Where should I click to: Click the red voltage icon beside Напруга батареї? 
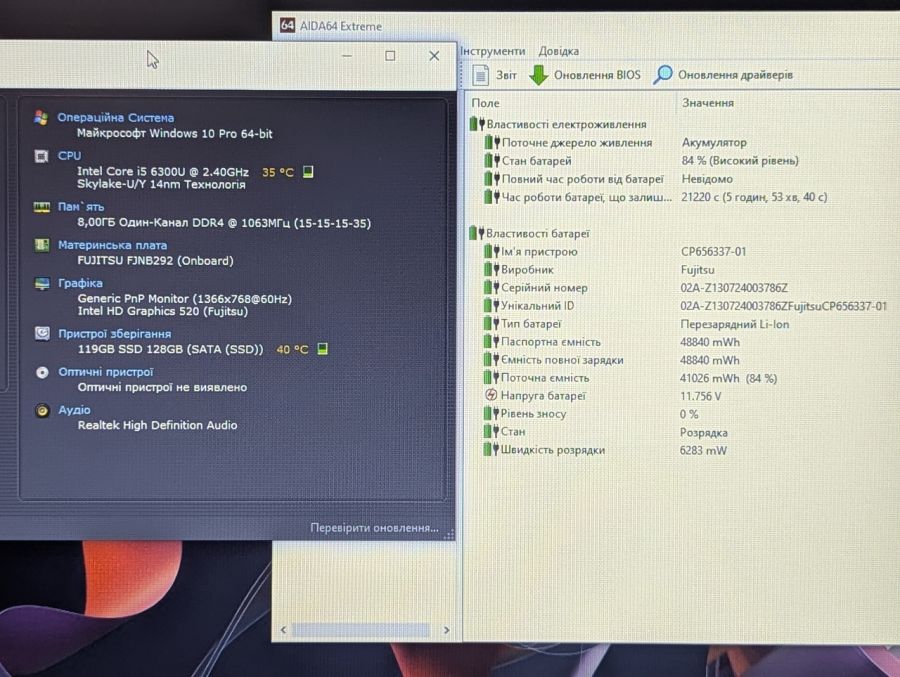point(491,395)
